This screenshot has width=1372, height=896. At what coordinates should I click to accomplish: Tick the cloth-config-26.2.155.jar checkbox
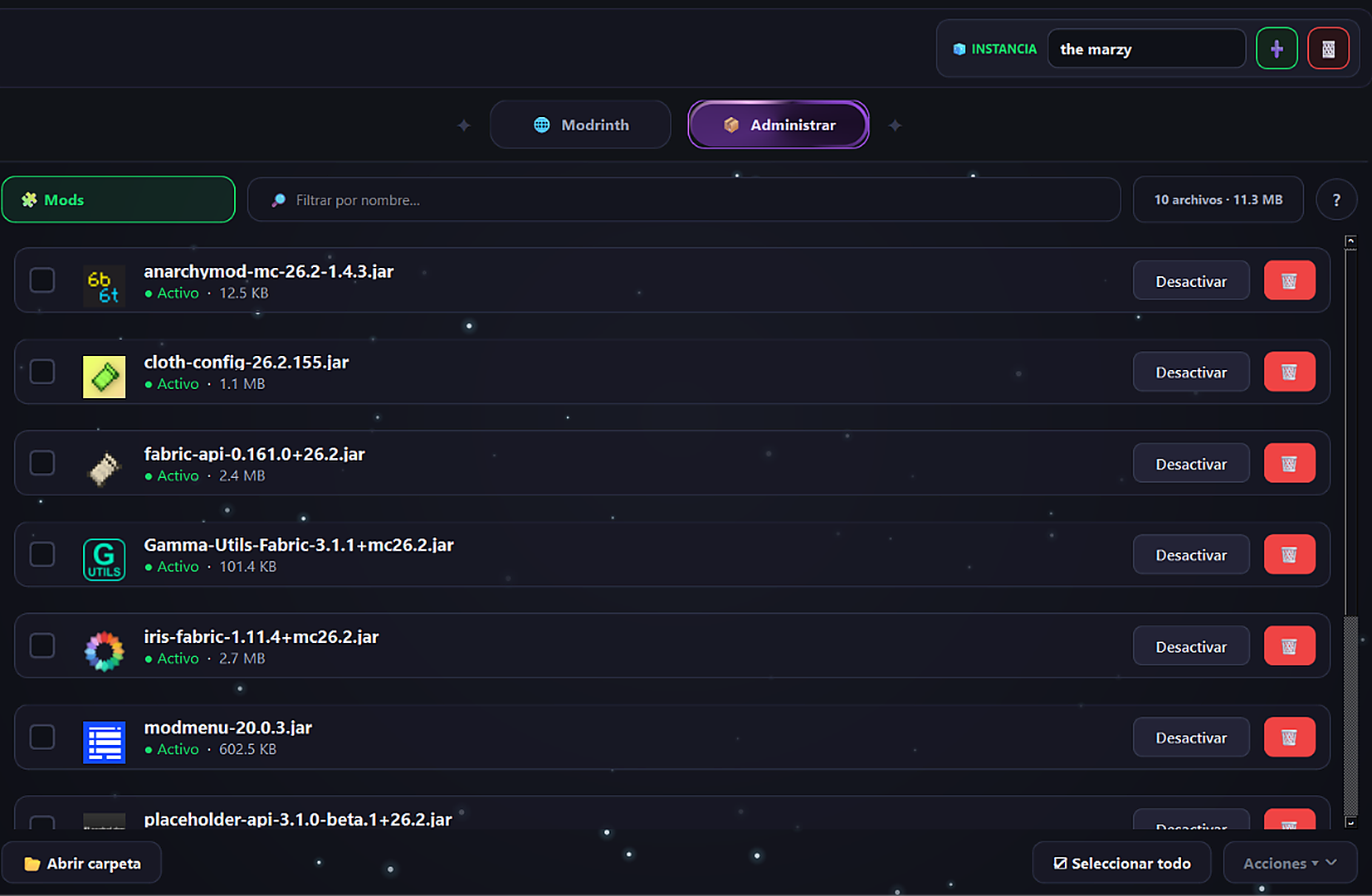pyautogui.click(x=42, y=371)
